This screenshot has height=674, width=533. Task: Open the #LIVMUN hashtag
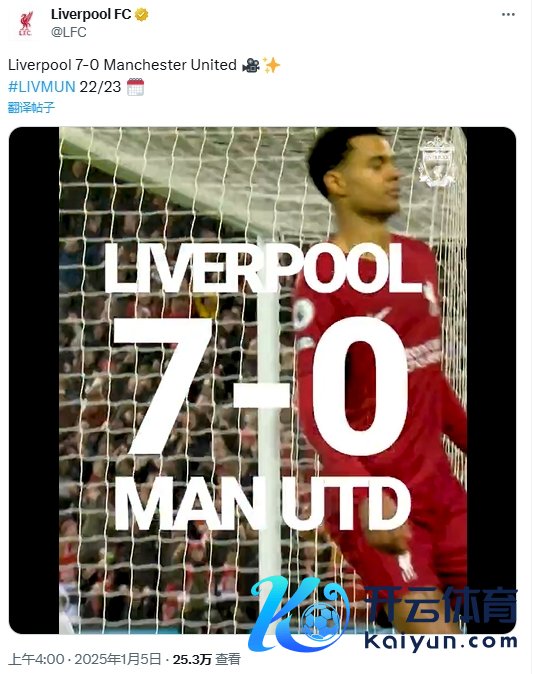pos(42,87)
